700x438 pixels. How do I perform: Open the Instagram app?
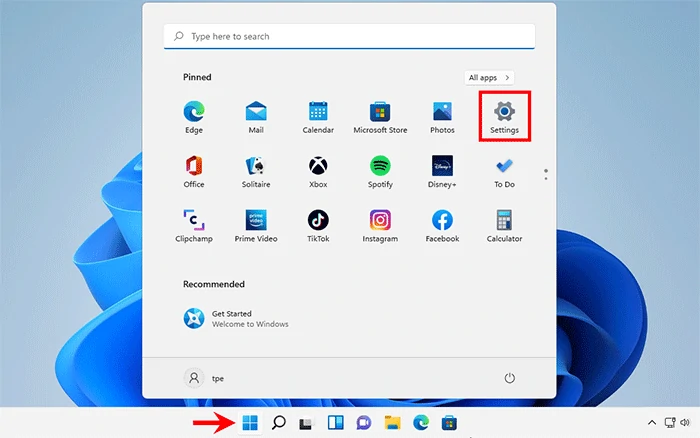(x=380, y=226)
